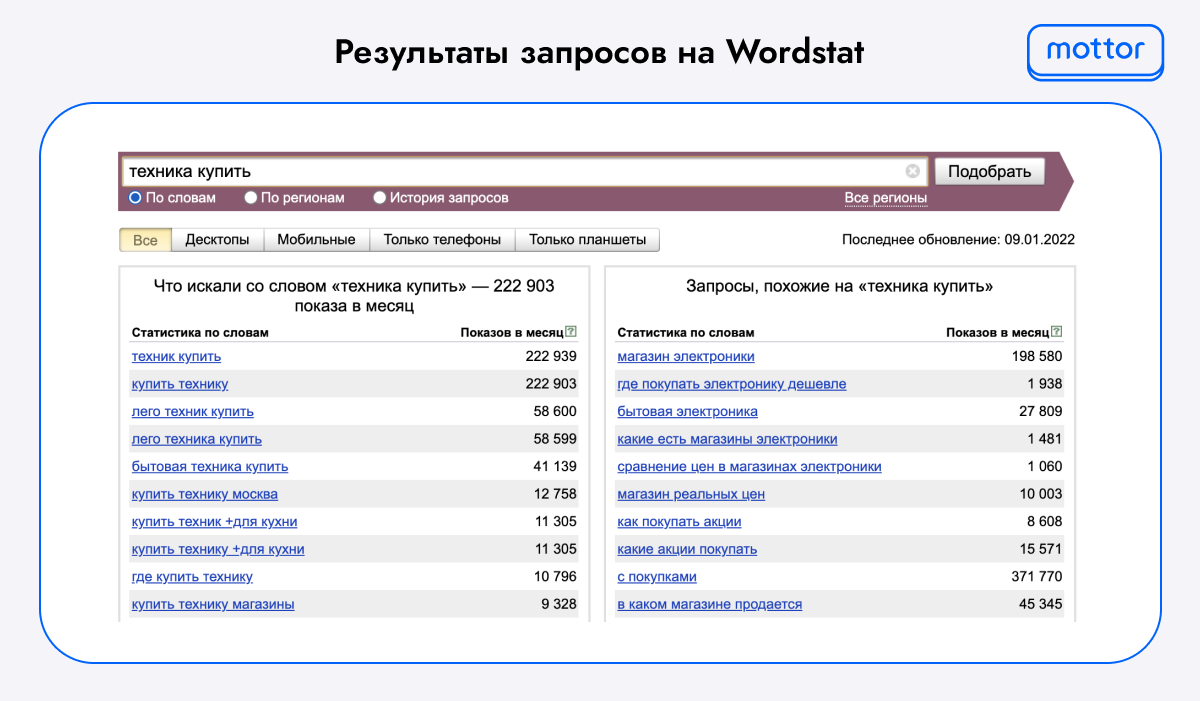Clear the search field with the X icon
This screenshot has height=701, width=1200.
912,171
